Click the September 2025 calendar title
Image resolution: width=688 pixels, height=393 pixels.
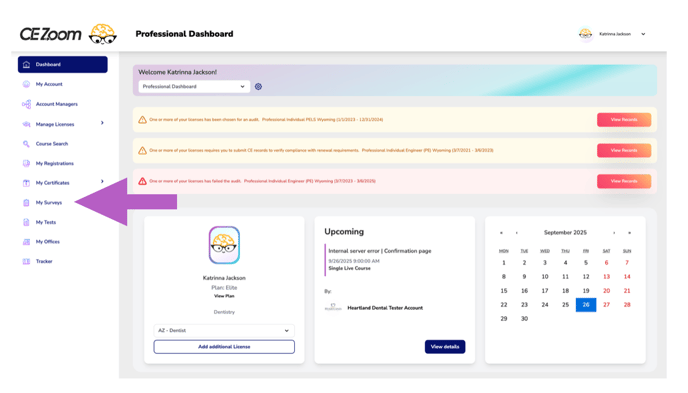[x=565, y=233]
